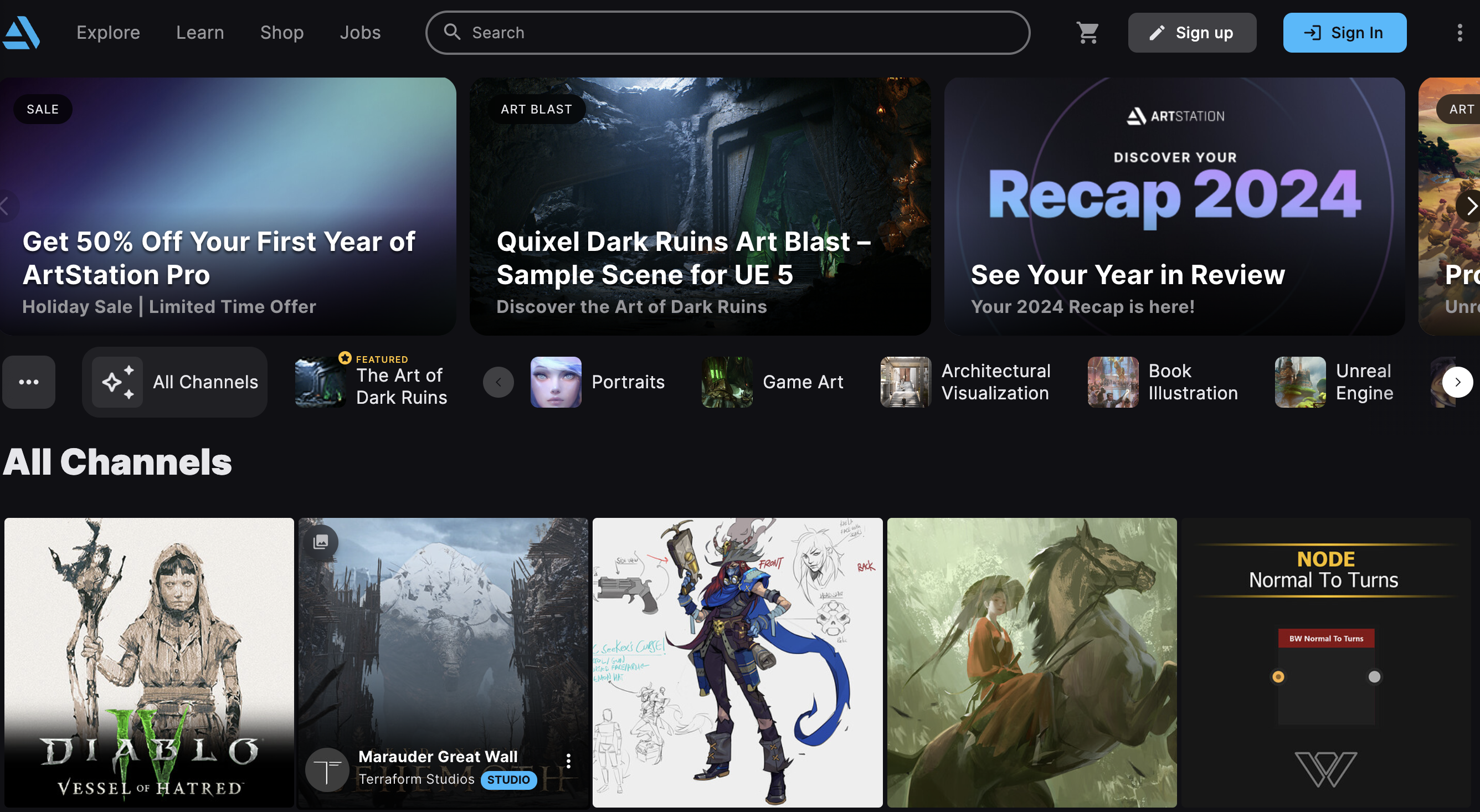Click in the Search input field
The width and height of the screenshot is (1480, 812).
pos(727,33)
